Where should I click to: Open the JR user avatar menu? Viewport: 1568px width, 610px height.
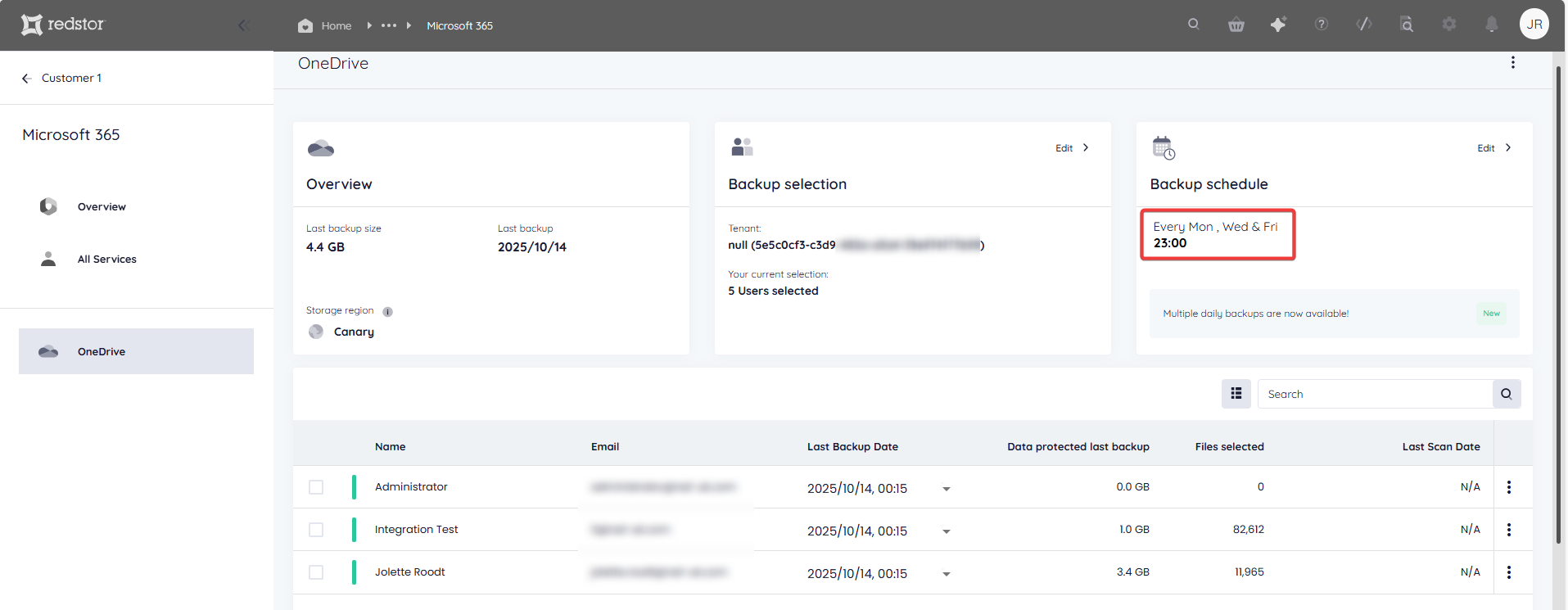tap(1534, 24)
